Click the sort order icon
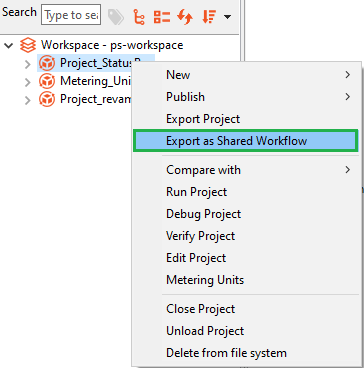The height and width of the screenshot is (368, 364). (209, 17)
